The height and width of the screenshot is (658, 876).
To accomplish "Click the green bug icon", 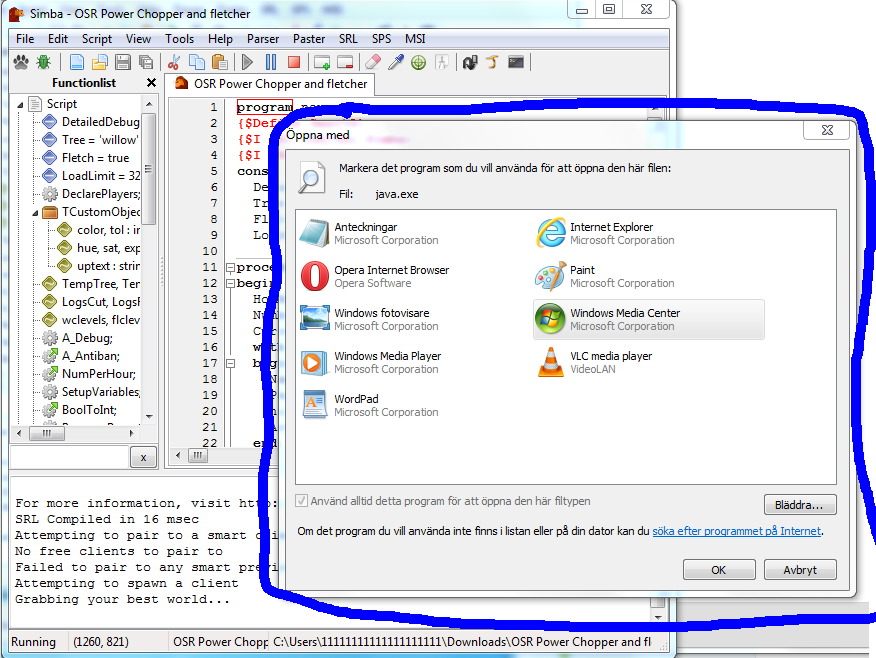I will click(44, 62).
